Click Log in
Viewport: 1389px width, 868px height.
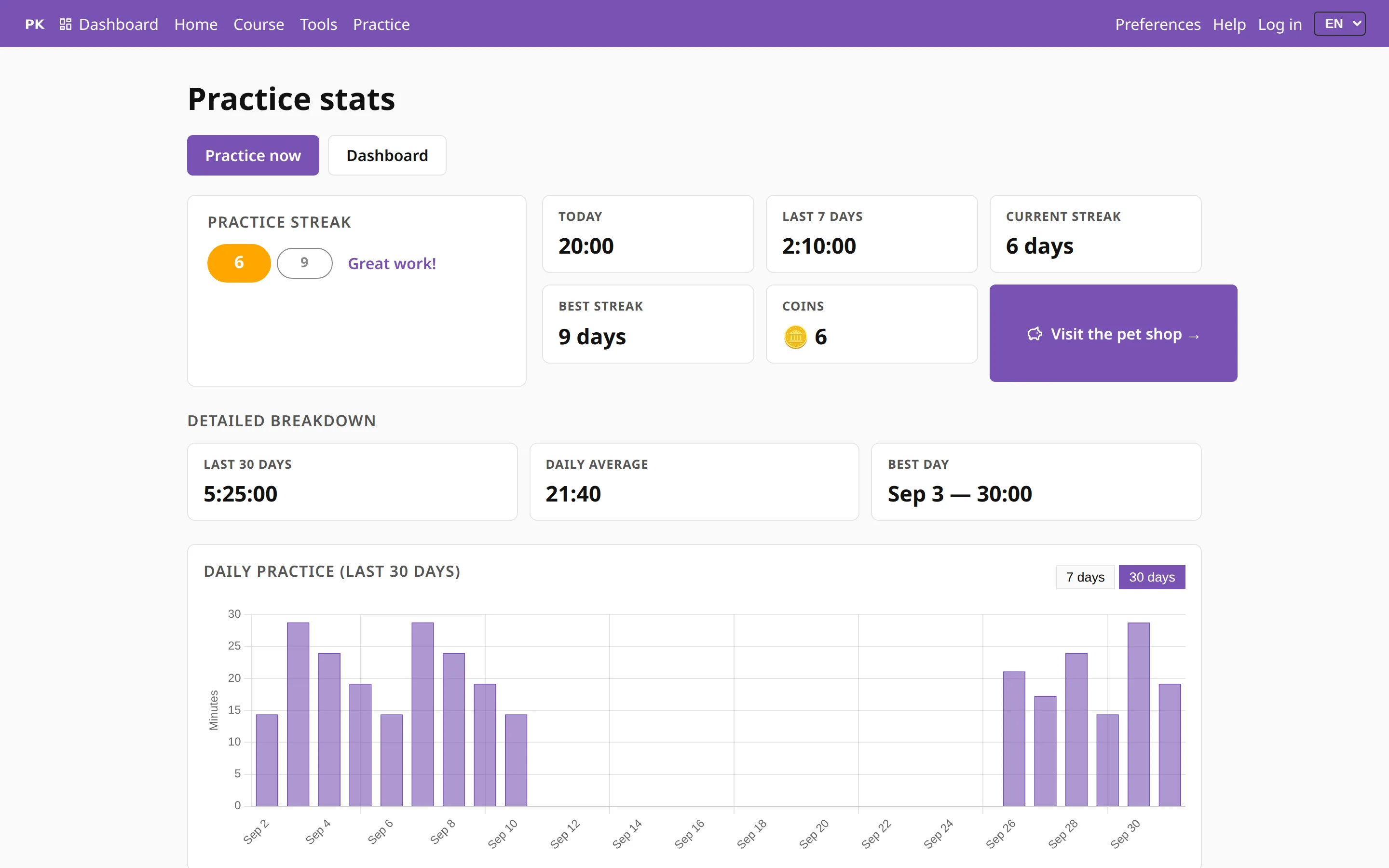click(1280, 24)
